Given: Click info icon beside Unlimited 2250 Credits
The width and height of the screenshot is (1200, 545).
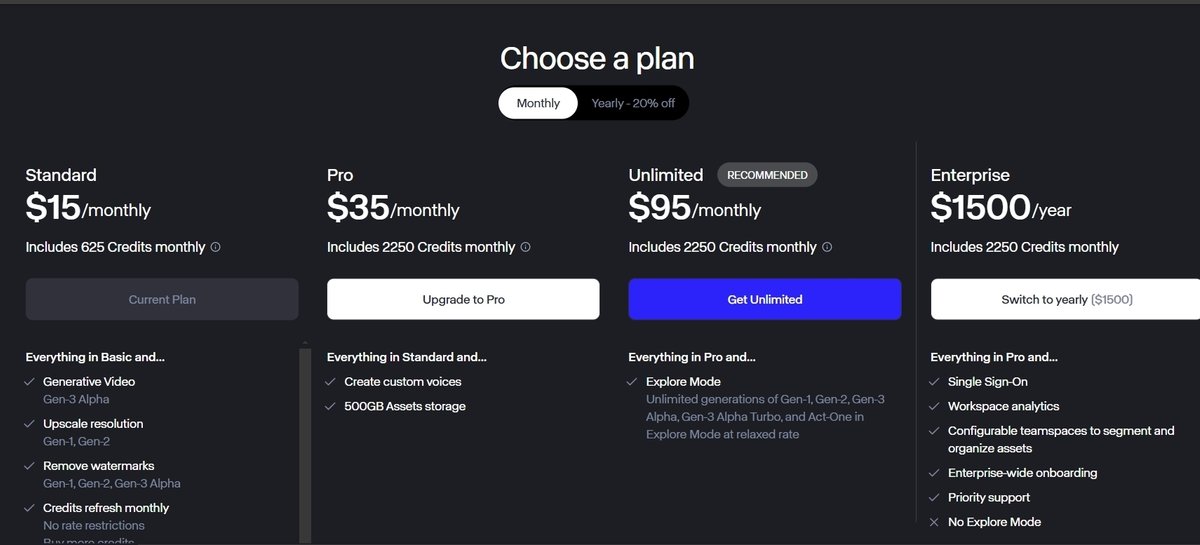Looking at the screenshot, I should (x=827, y=247).
